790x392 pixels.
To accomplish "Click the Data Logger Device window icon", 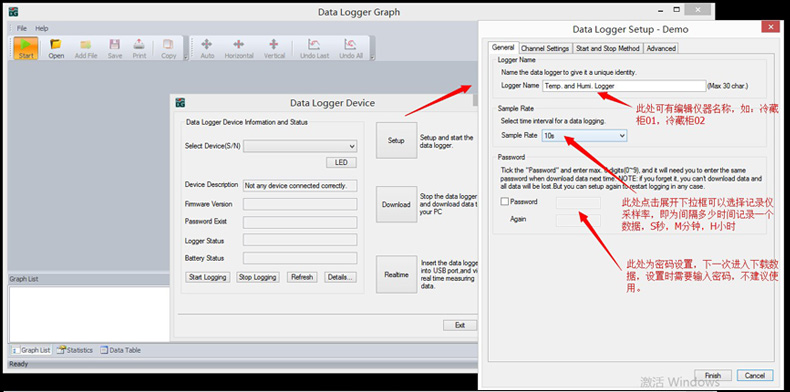I will [180, 103].
